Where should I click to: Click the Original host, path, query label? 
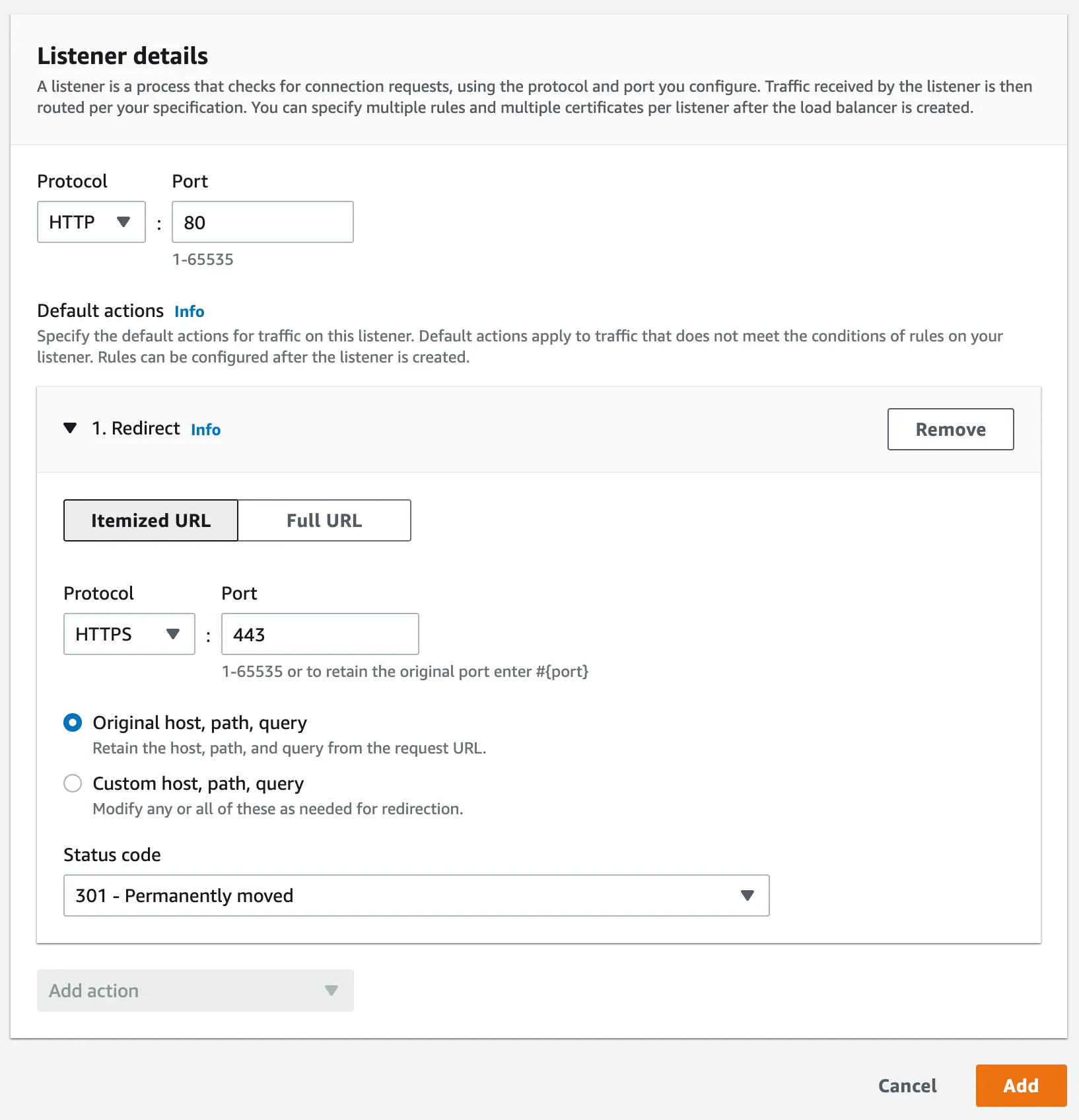click(199, 722)
